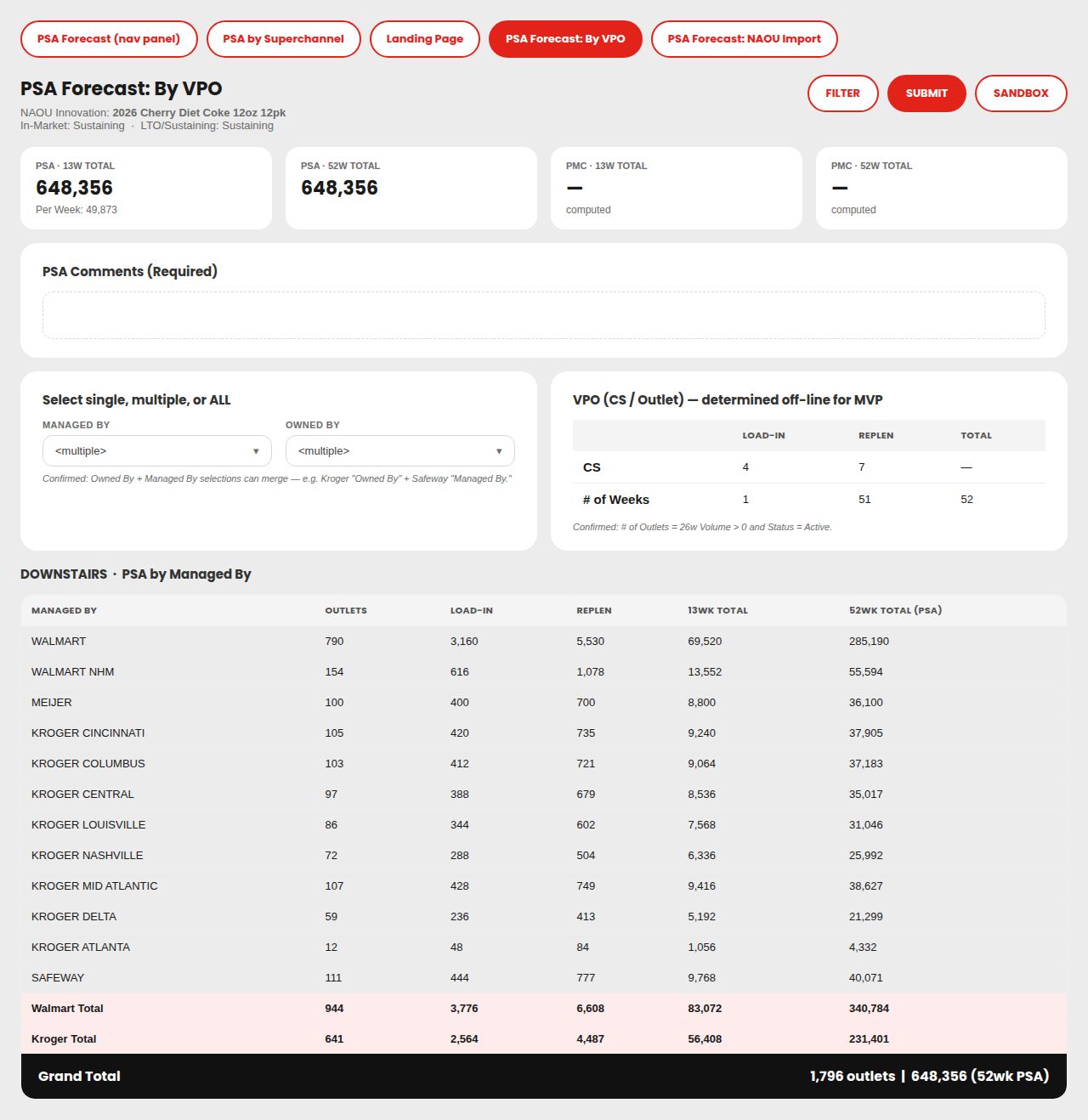
Task: Click the PSA 52W Total card
Action: tap(411, 188)
